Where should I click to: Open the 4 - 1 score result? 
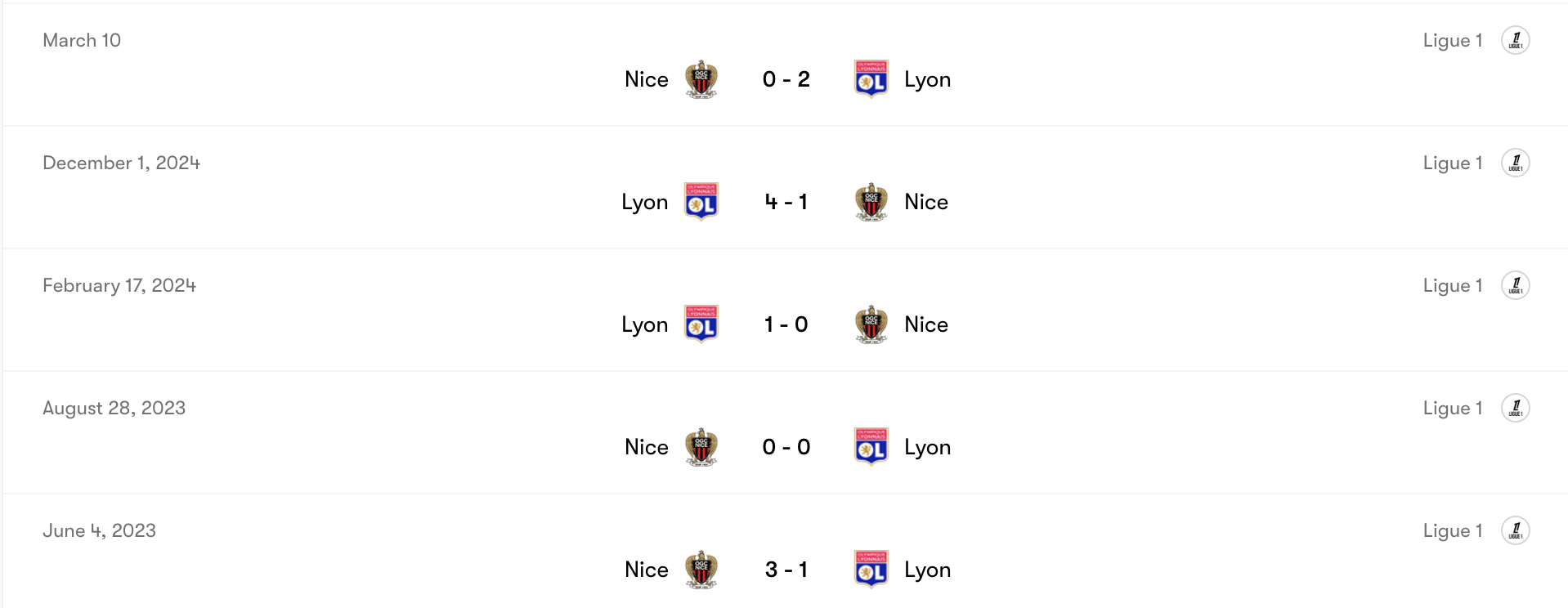(786, 202)
